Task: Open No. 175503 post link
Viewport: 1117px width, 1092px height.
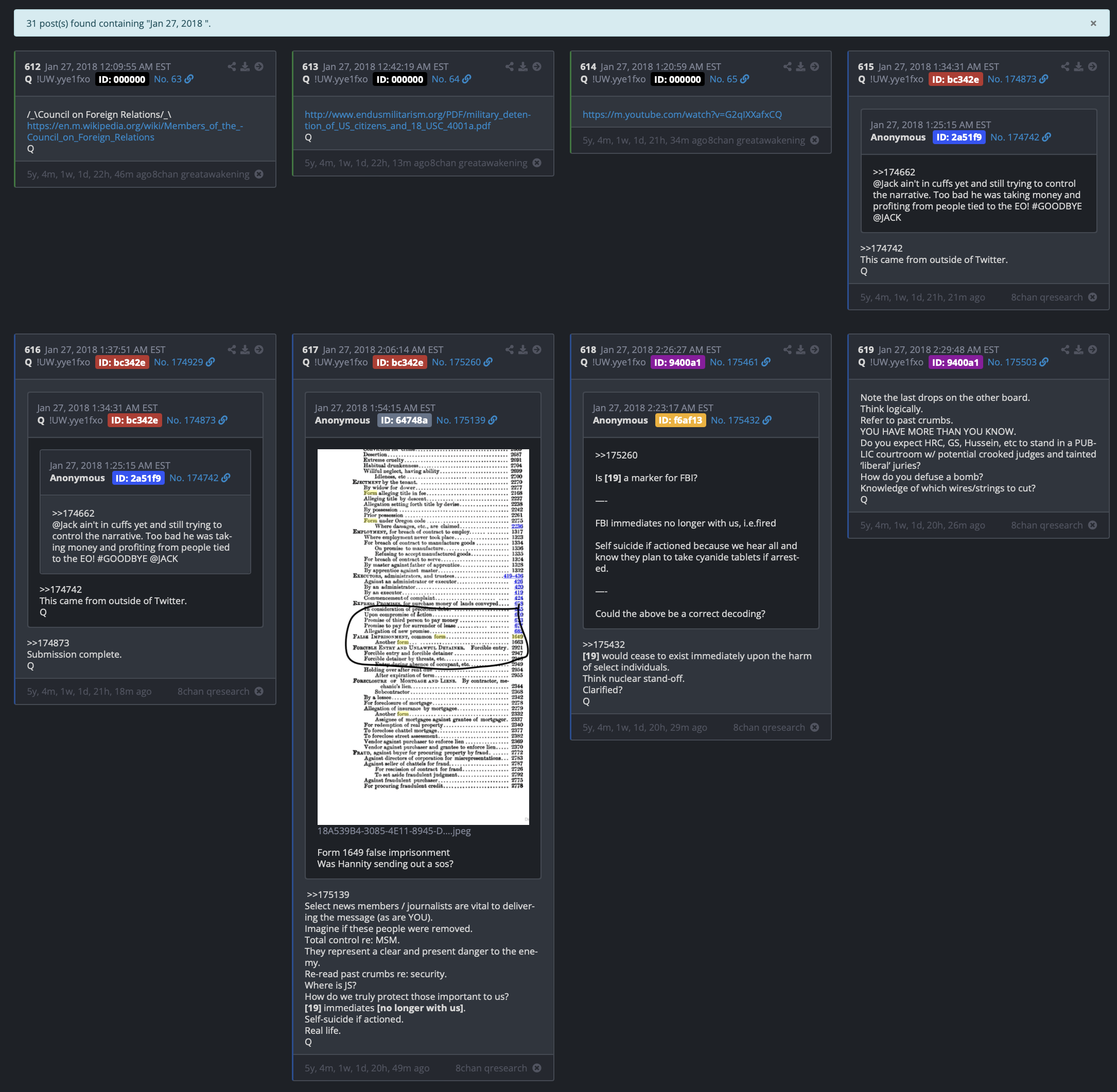Action: (x=1017, y=362)
